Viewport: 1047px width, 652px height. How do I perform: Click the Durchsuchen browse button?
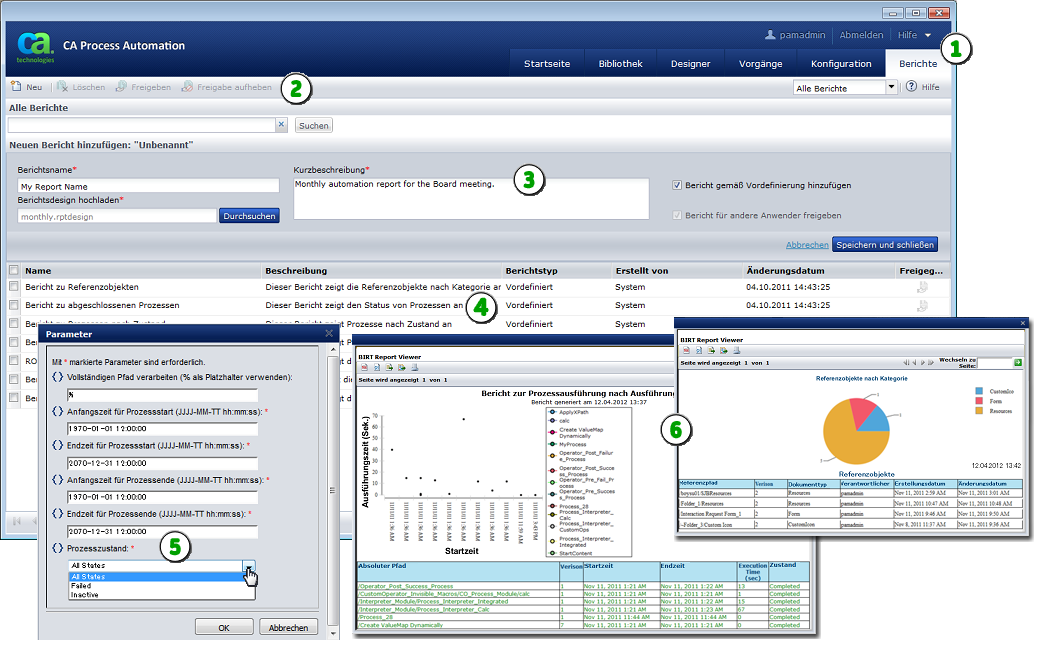[249, 215]
